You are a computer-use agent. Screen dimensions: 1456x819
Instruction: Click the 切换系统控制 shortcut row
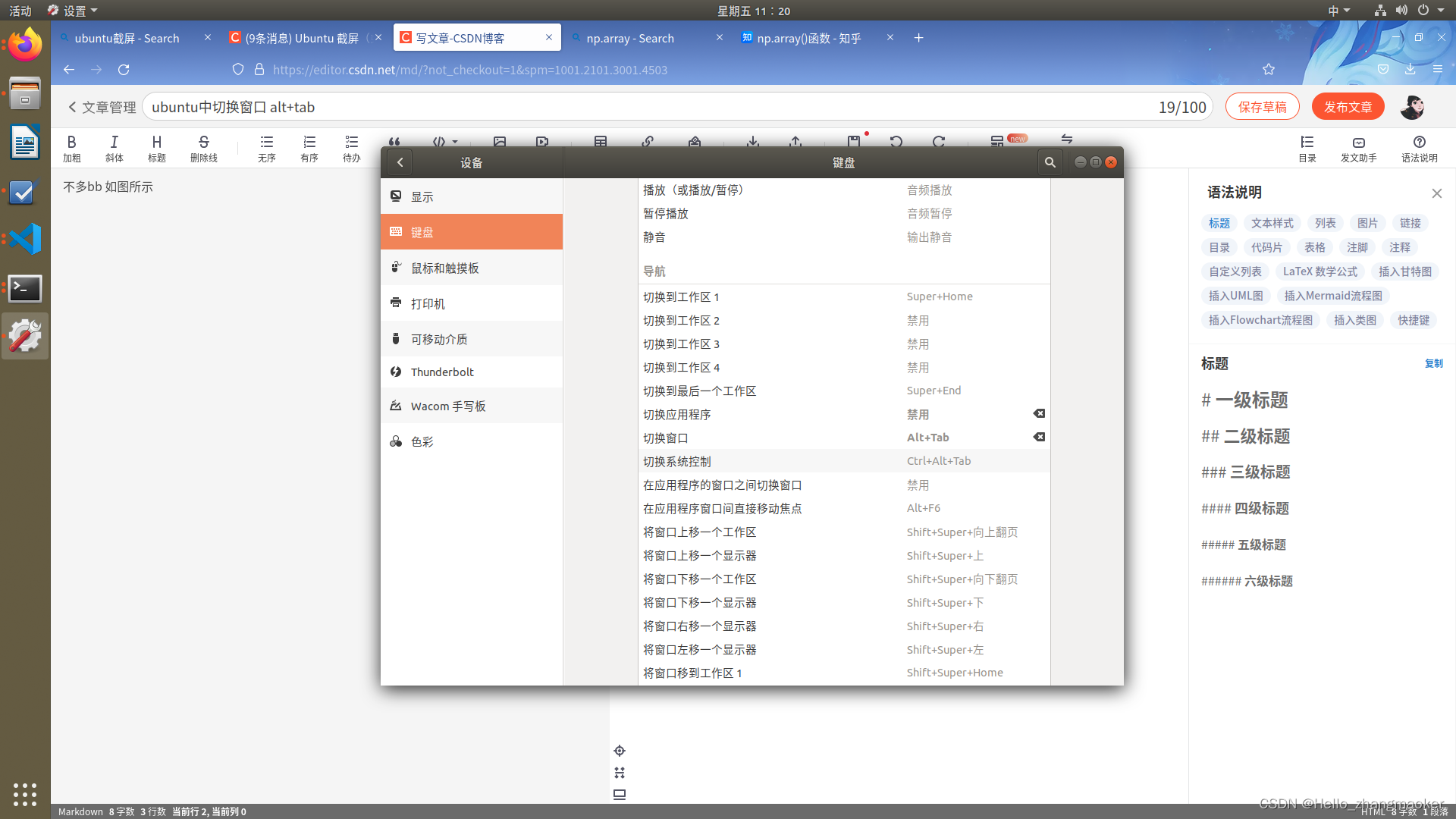coord(844,461)
